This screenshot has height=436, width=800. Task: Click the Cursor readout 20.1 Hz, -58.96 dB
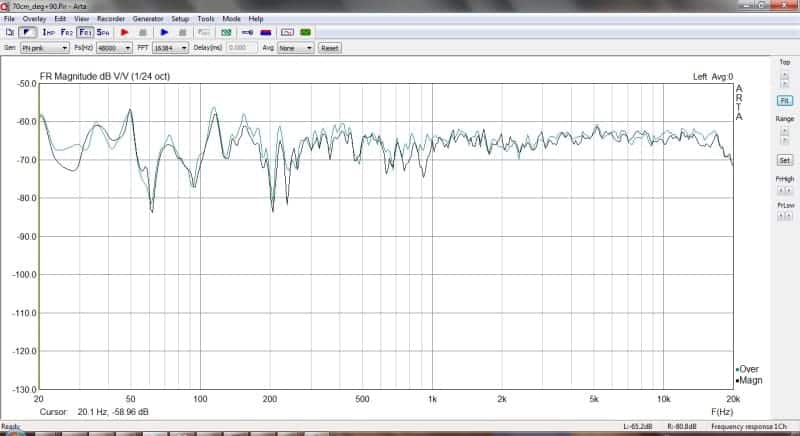pyautogui.click(x=94, y=412)
